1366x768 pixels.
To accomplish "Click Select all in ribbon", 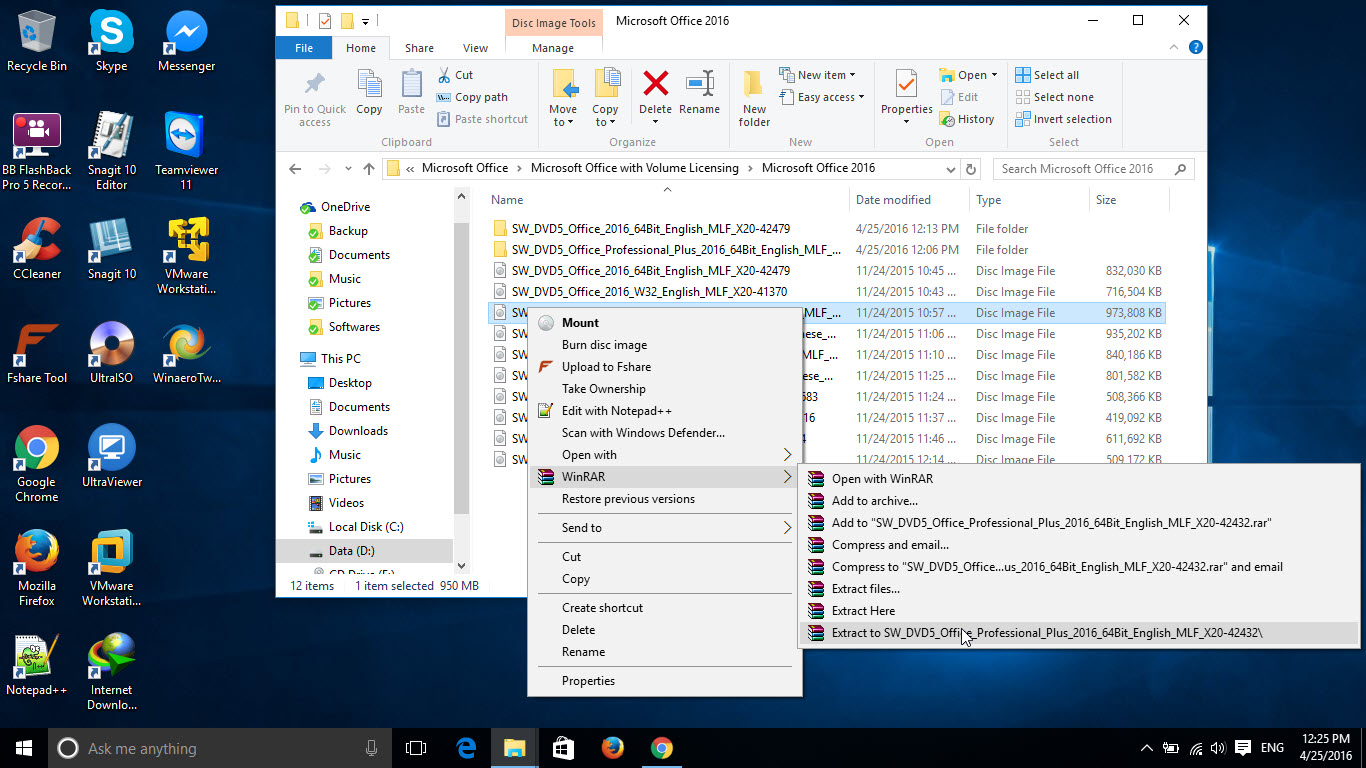I will tap(1047, 75).
